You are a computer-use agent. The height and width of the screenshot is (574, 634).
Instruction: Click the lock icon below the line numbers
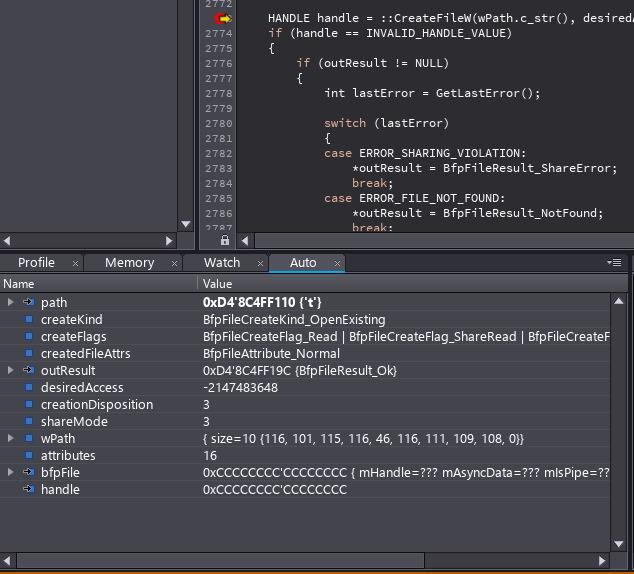pyautogui.click(x=225, y=241)
